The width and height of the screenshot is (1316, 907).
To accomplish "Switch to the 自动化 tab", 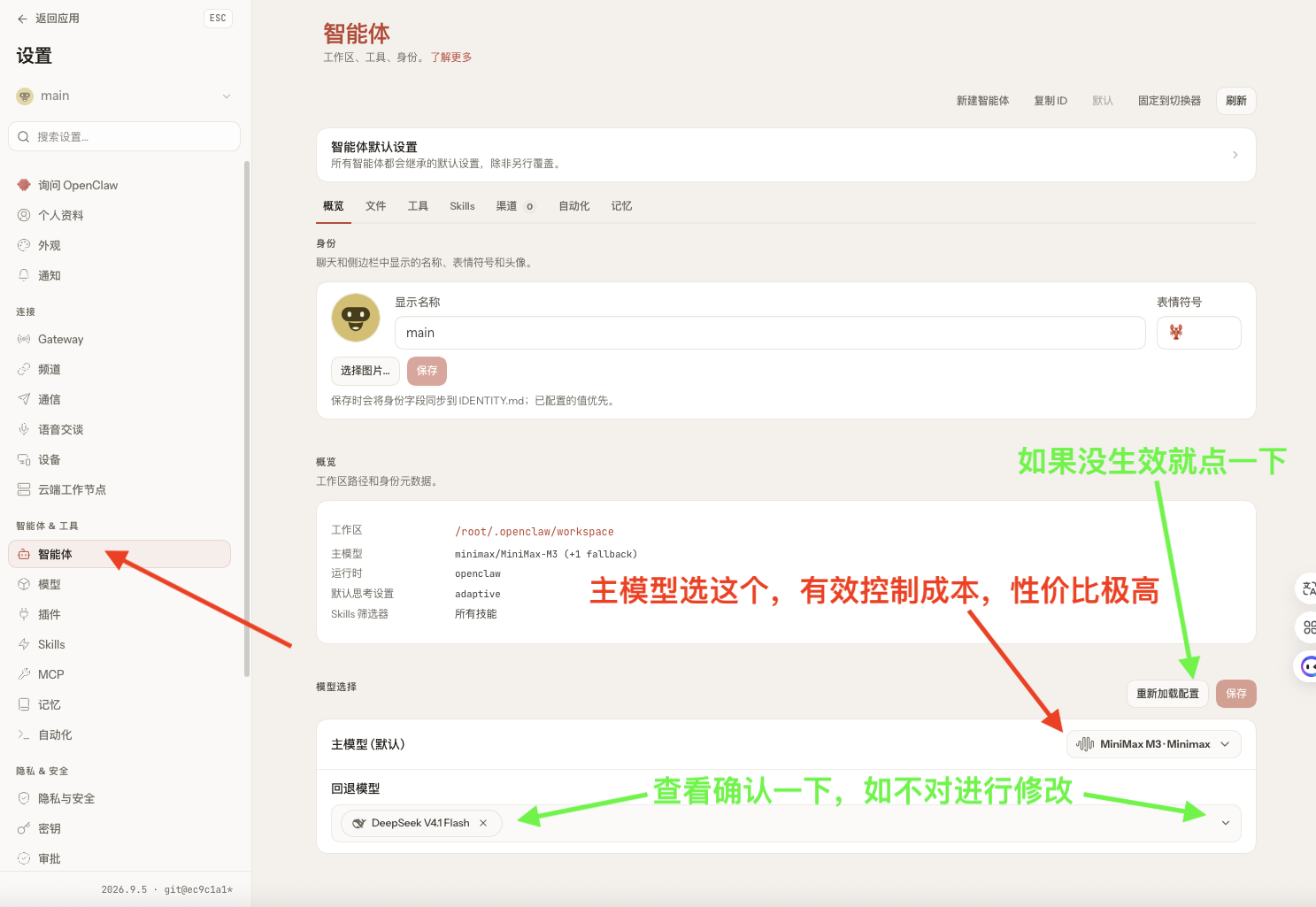I will 573,206.
